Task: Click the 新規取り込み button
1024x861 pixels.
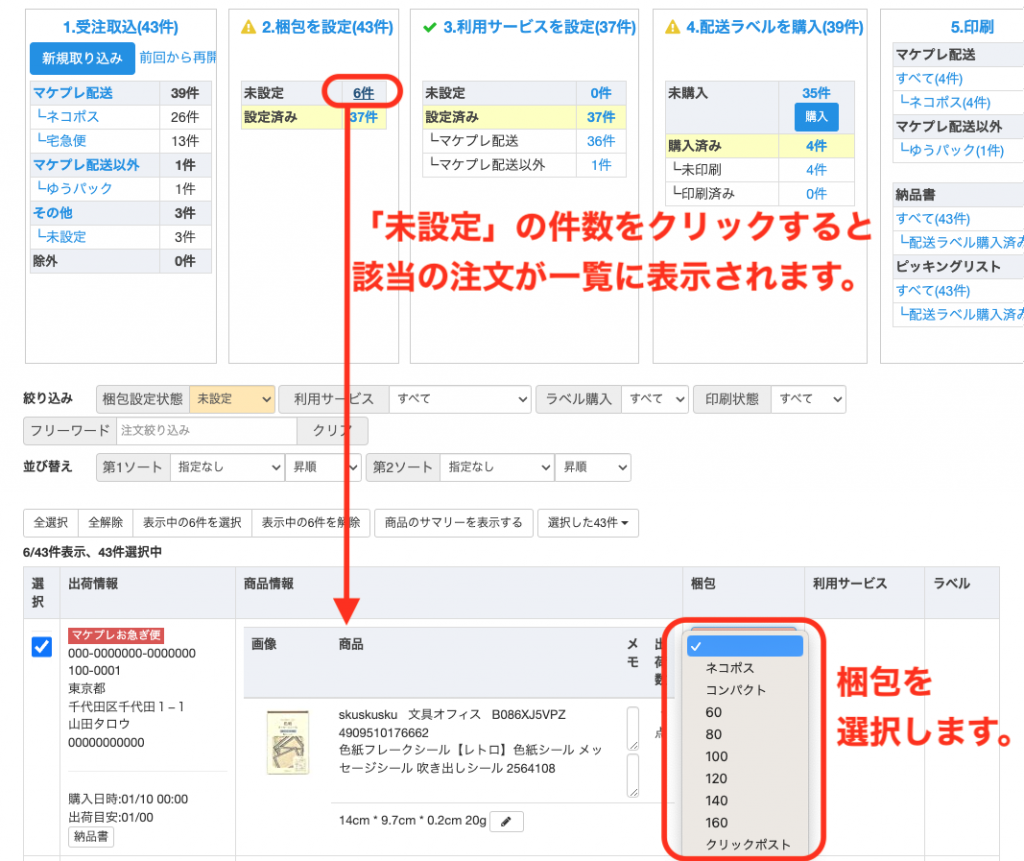Action: (x=82, y=58)
